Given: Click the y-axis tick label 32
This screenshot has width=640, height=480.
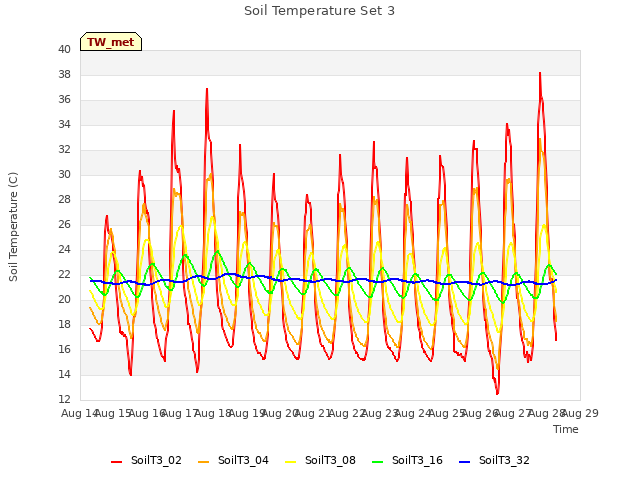Looking at the screenshot, I should coord(64,149).
